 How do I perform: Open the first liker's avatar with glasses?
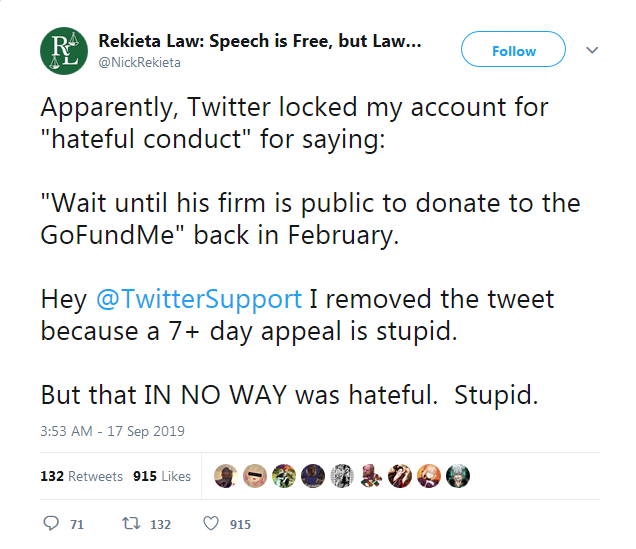(x=226, y=476)
